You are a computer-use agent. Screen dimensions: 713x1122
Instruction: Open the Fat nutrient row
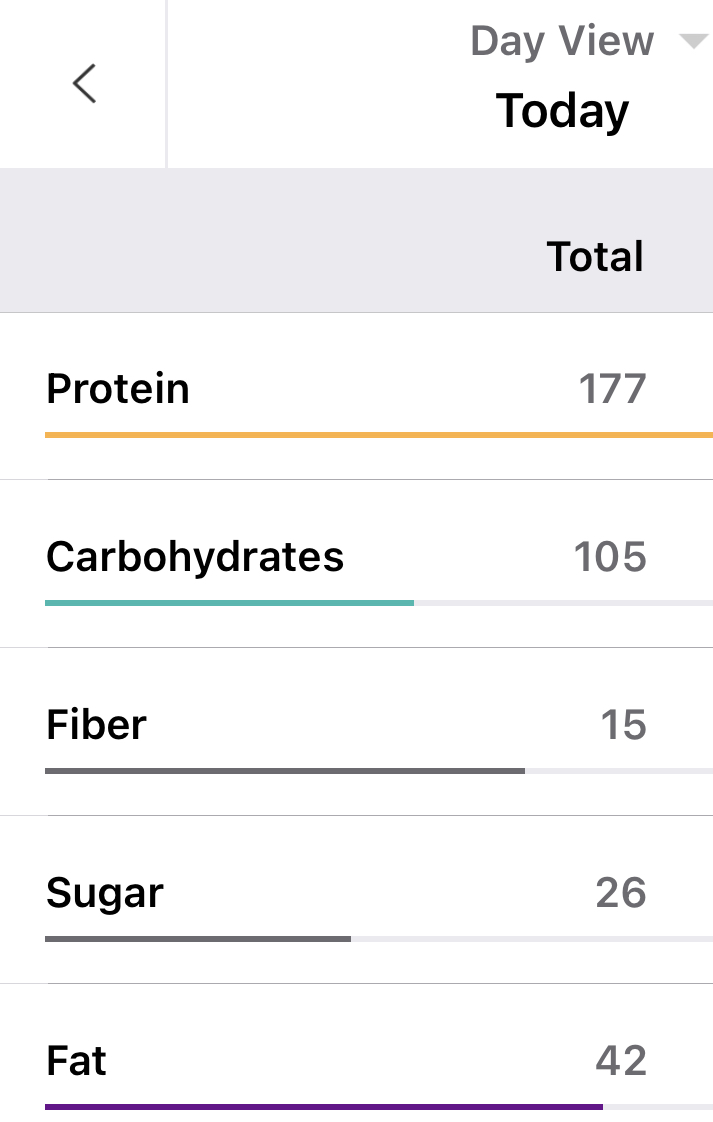pos(77,1060)
